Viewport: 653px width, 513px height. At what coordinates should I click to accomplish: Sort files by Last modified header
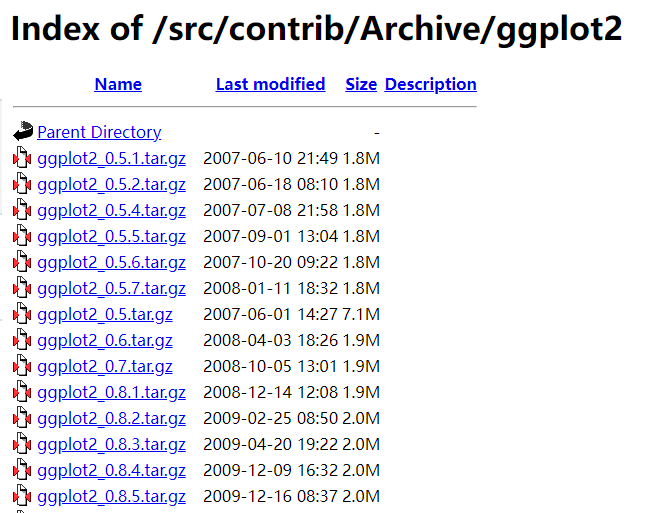pyautogui.click(x=270, y=85)
